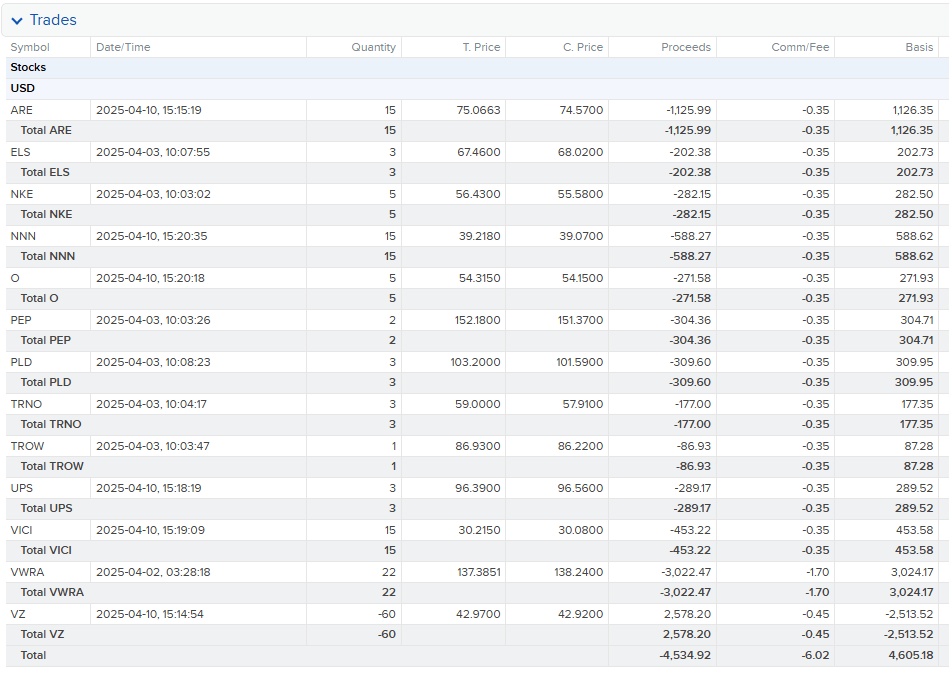Click the Total NKE row label
This screenshot has width=949, height=674.
tap(47, 215)
